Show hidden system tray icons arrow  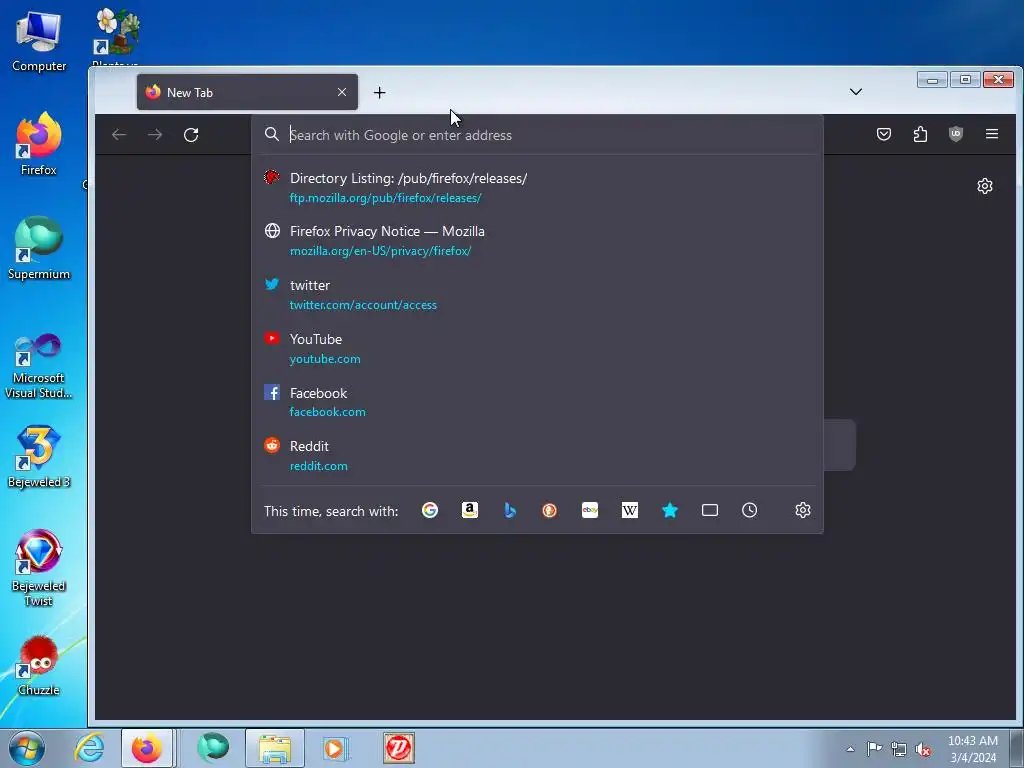pyautogui.click(x=850, y=749)
